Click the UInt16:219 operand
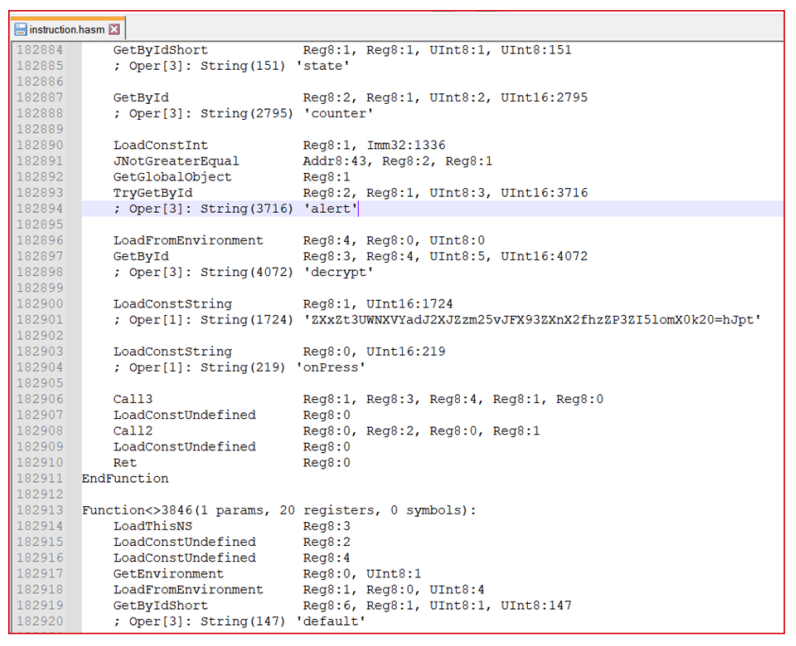Screen dimensions: 796x646 pyautogui.click(x=406, y=352)
